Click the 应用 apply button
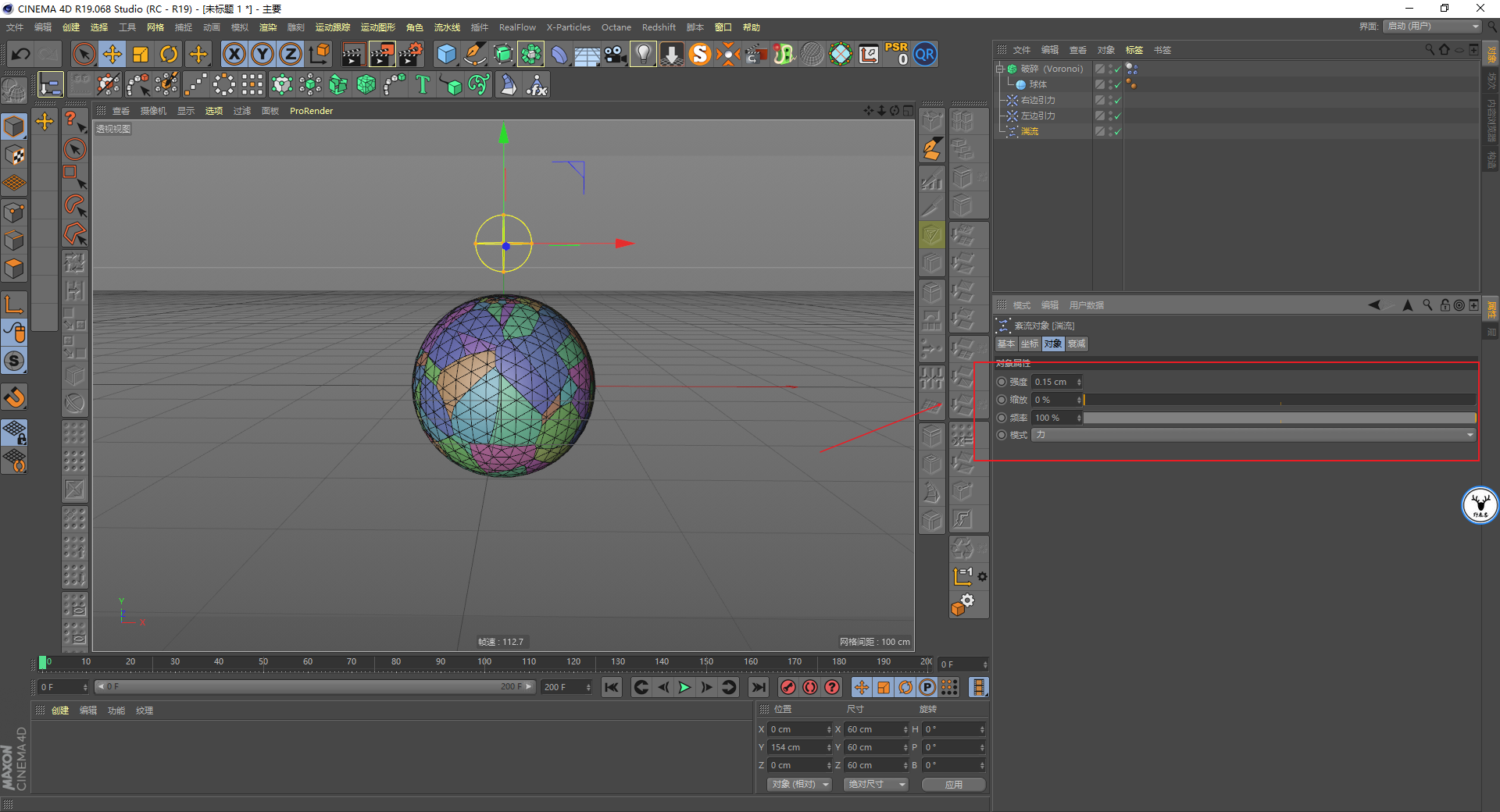 pos(953,785)
